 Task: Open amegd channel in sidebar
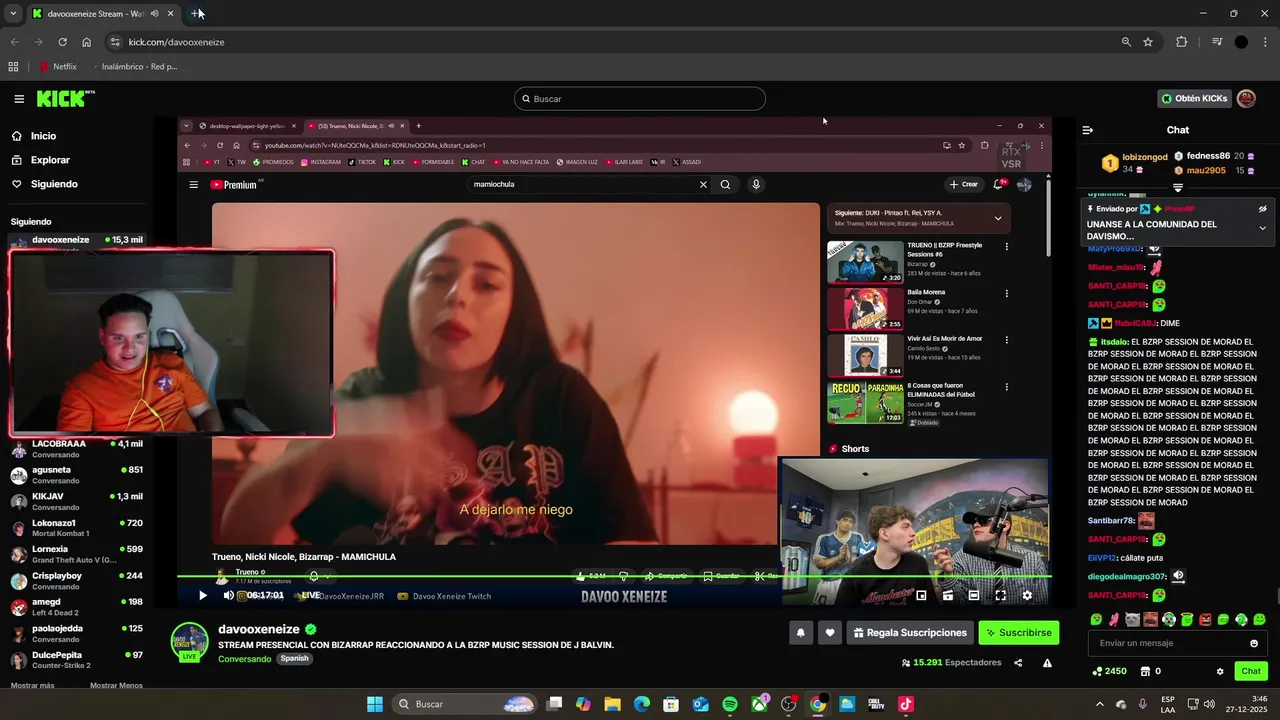pos(76,607)
